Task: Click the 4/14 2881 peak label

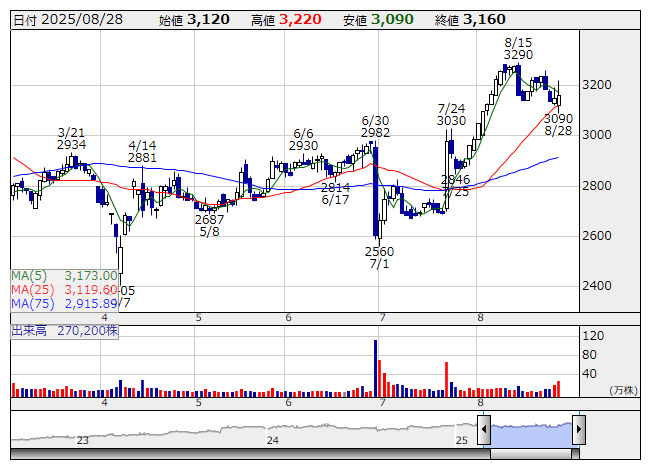Action: (x=142, y=152)
